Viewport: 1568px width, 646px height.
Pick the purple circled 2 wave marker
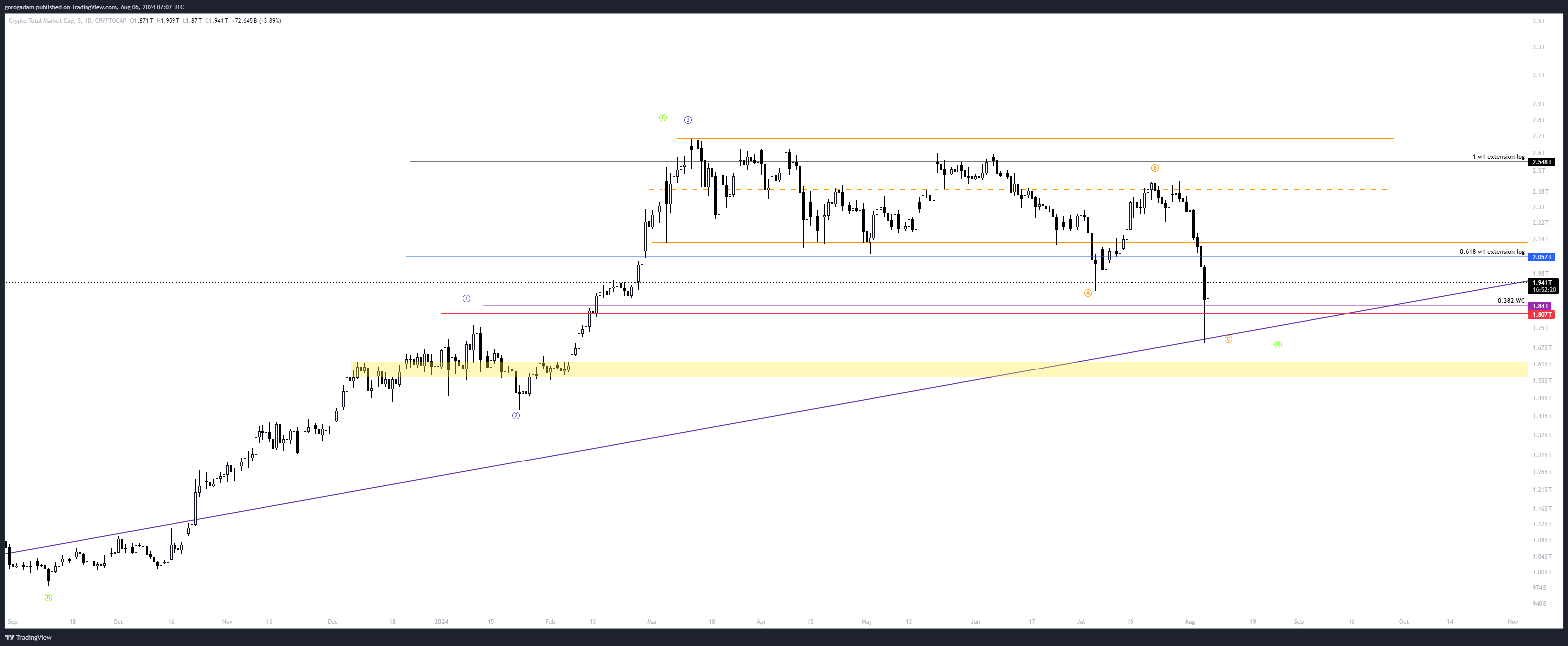(x=516, y=415)
